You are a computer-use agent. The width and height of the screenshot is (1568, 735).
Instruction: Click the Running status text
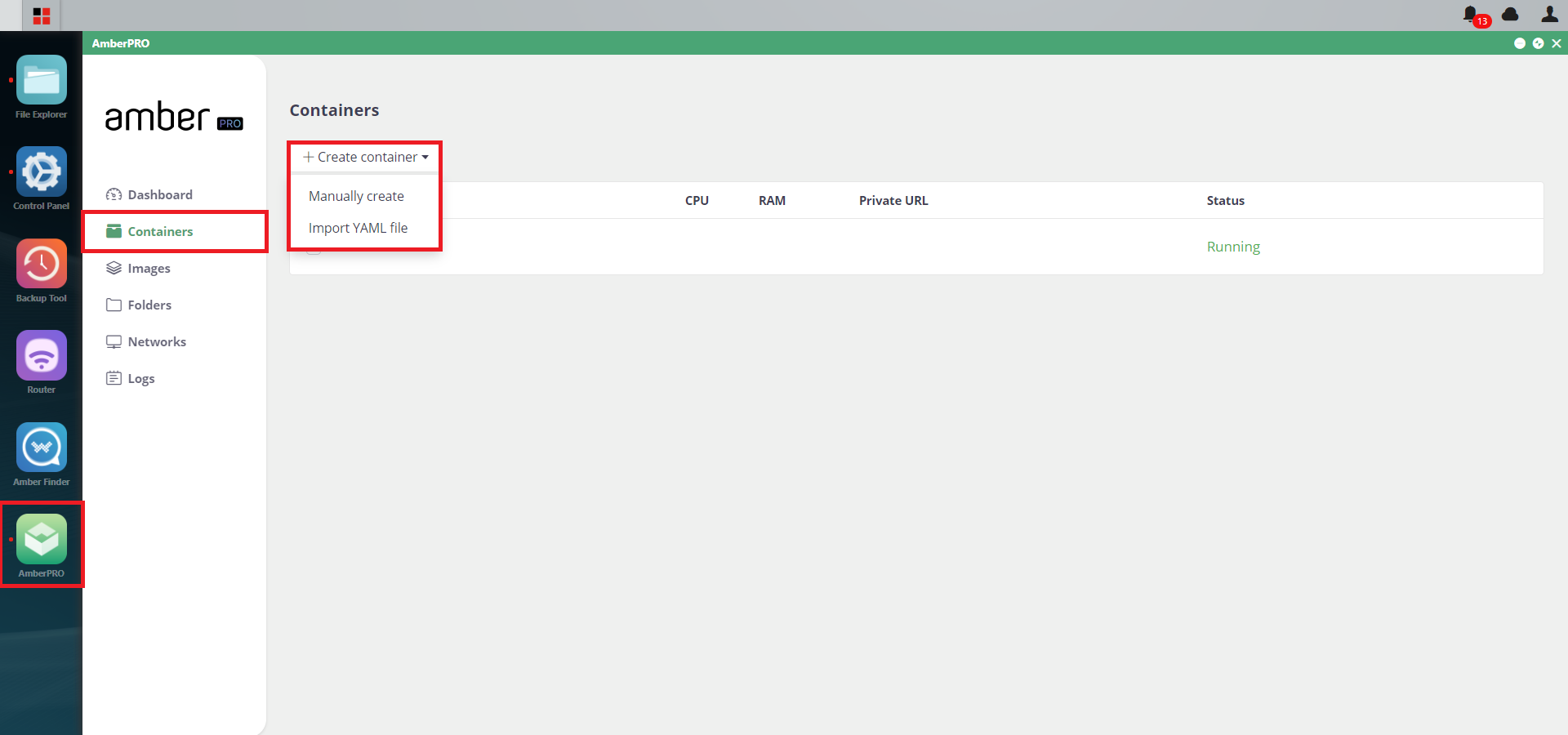tap(1233, 247)
